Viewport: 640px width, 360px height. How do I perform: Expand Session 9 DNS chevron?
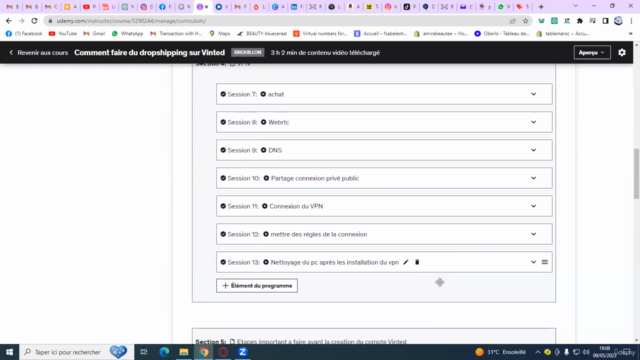click(533, 150)
